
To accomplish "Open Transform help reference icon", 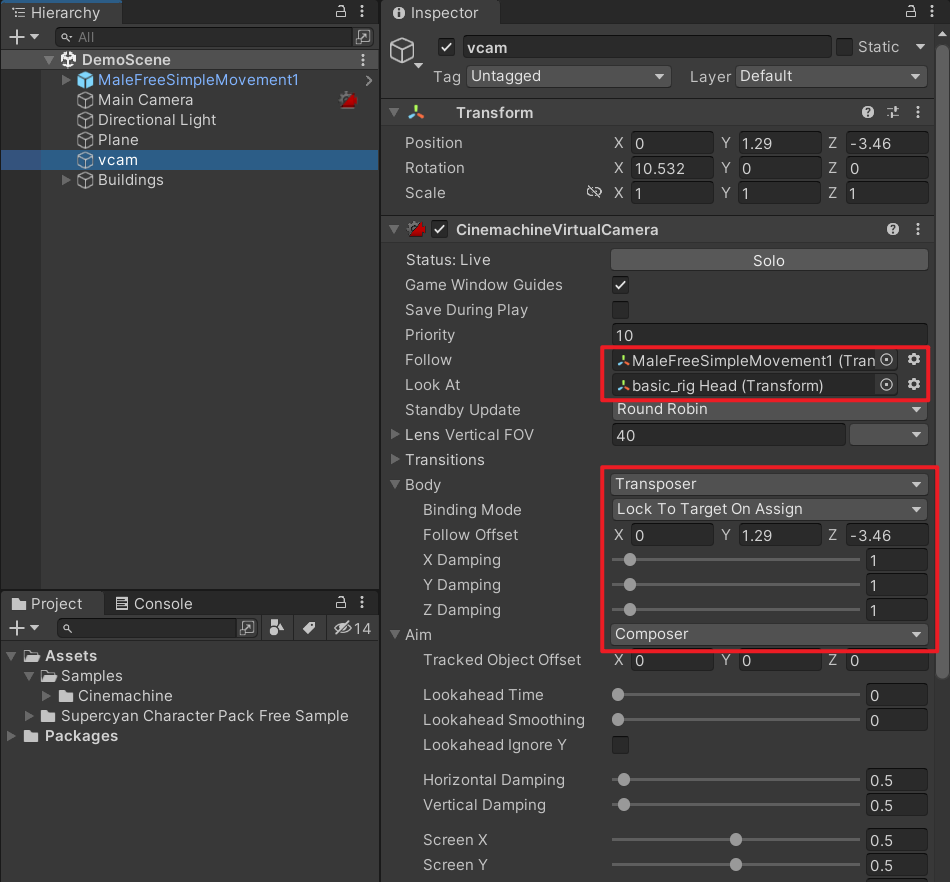I will (x=868, y=112).
